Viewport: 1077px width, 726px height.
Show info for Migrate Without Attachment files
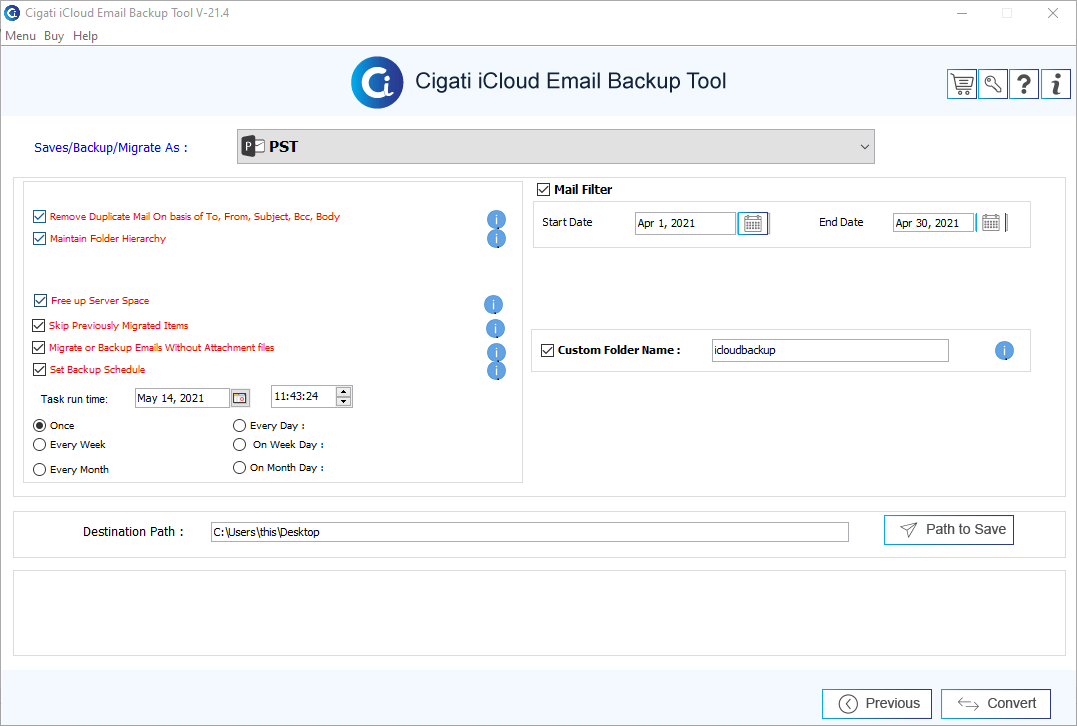click(496, 352)
